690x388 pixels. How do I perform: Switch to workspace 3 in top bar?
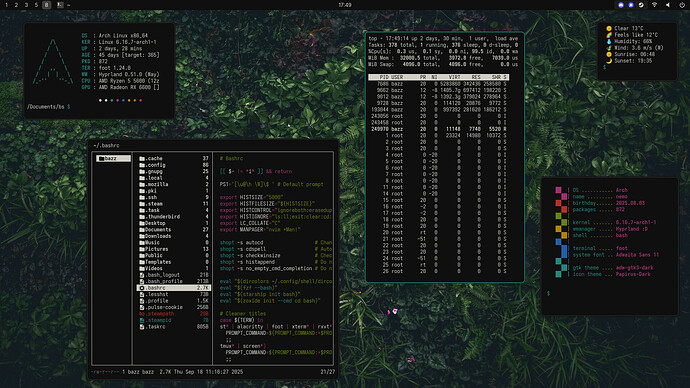[26, 5]
